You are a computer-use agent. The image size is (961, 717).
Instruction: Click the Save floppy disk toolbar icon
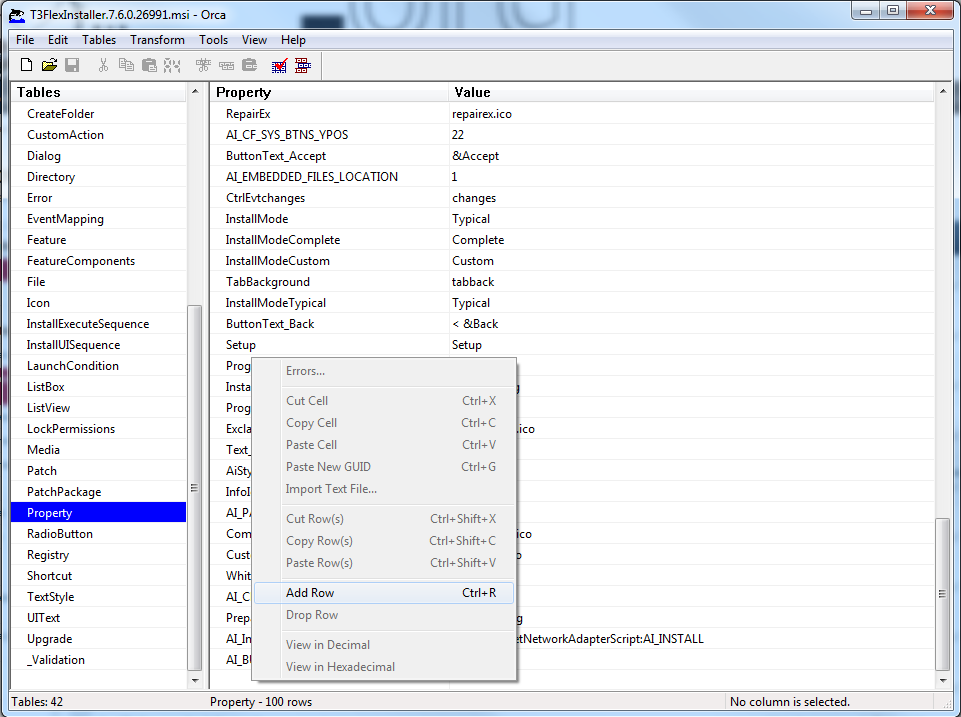pos(72,65)
